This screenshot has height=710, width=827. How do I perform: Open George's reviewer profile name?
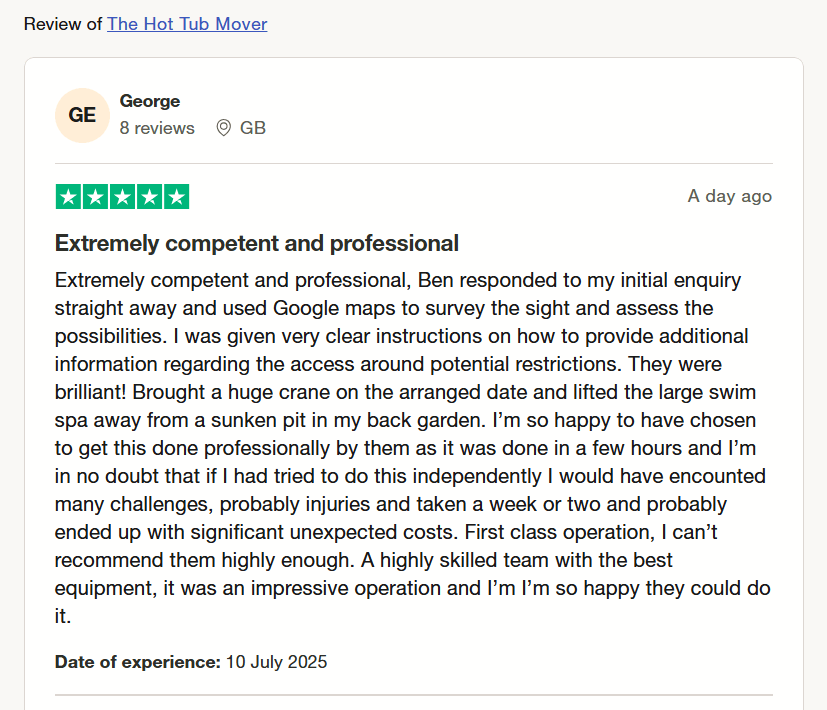[150, 101]
